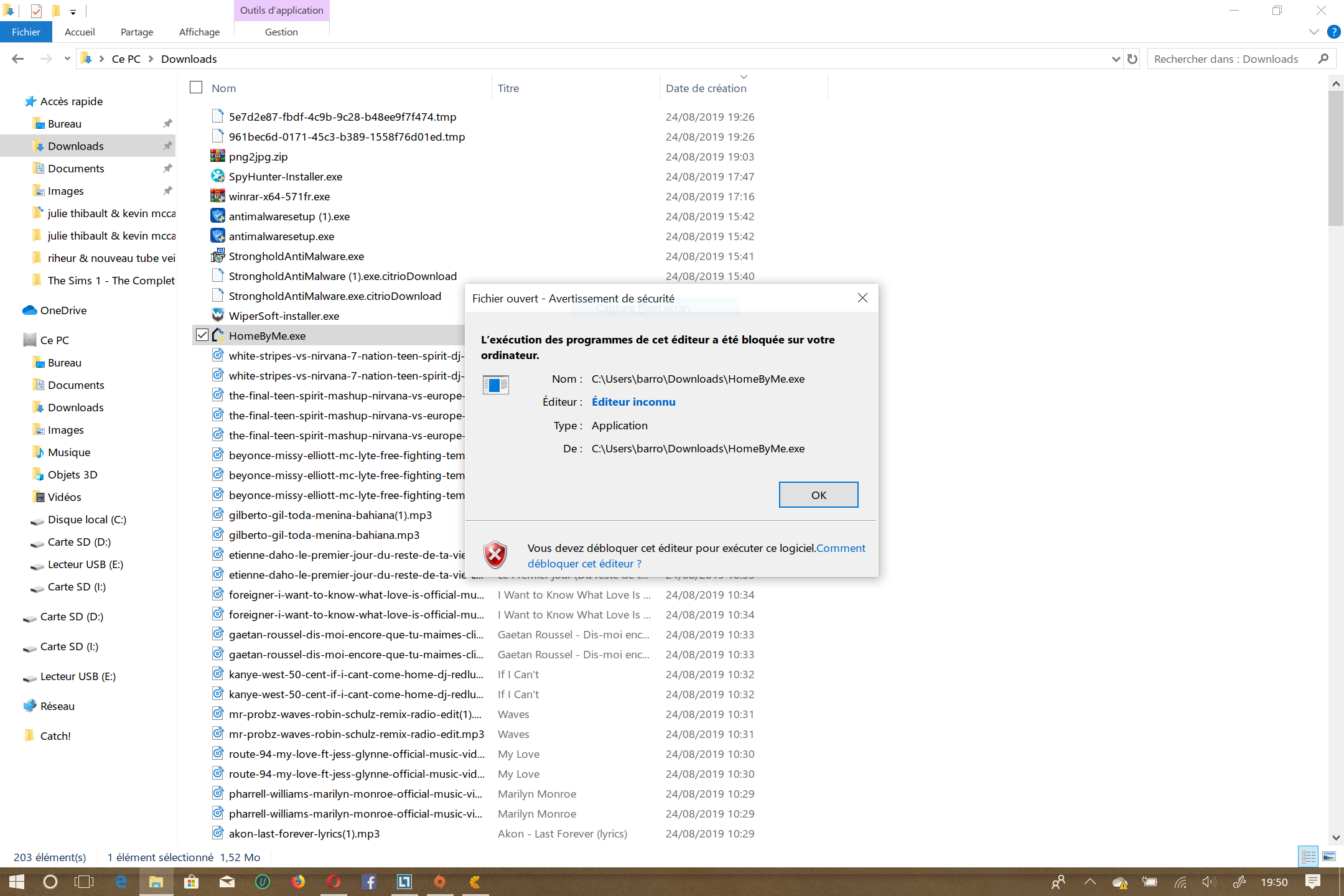Select SpyHunter-Installer.exe icon
The width and height of the screenshot is (1344, 896).
217,176
